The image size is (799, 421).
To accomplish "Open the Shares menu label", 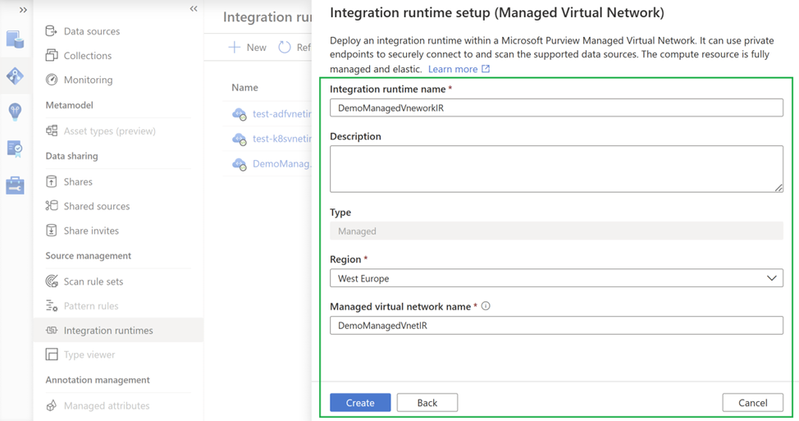I will pos(78,182).
